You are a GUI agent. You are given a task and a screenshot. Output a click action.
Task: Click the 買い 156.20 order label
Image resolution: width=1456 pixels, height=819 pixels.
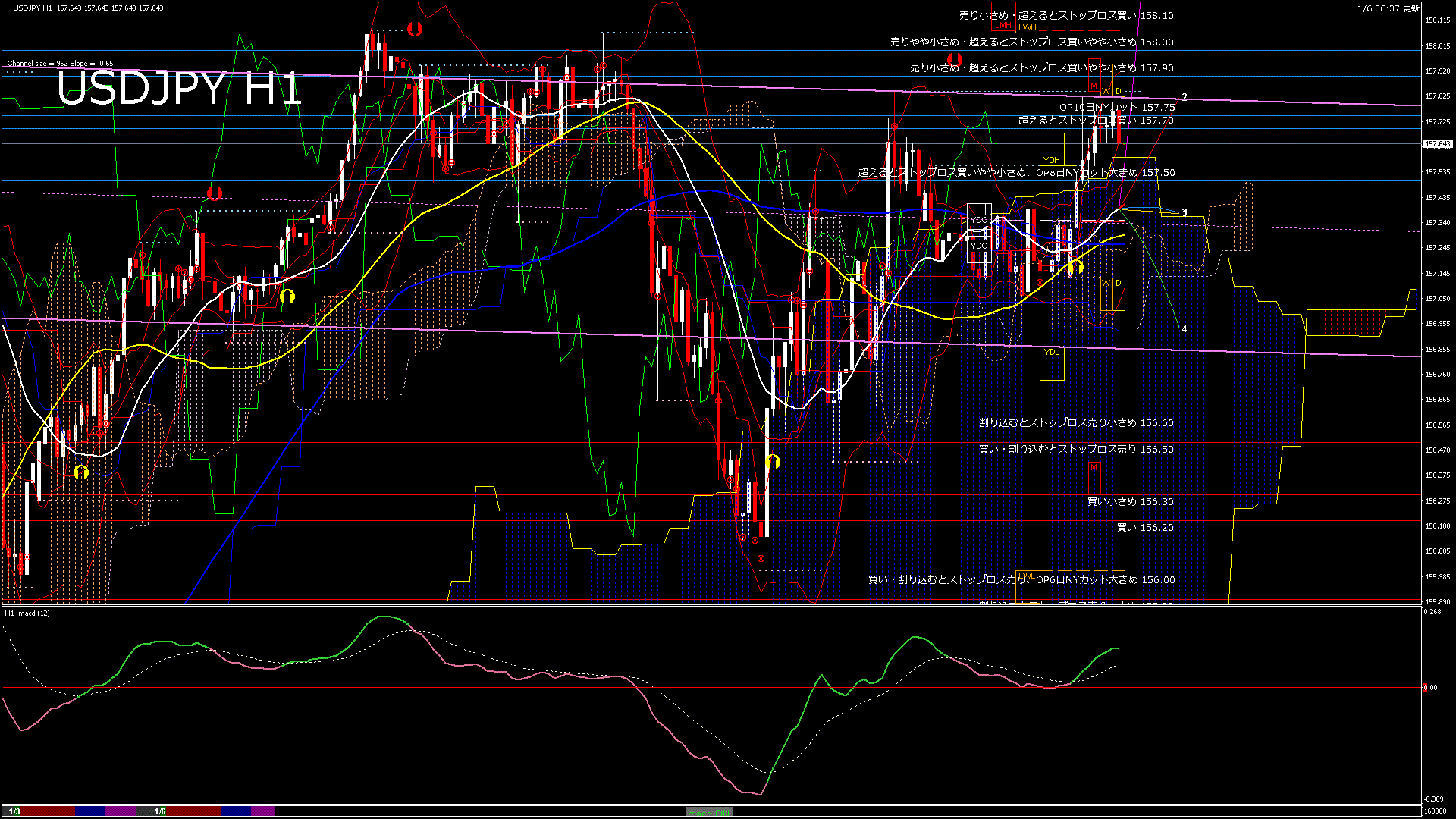(x=1144, y=527)
